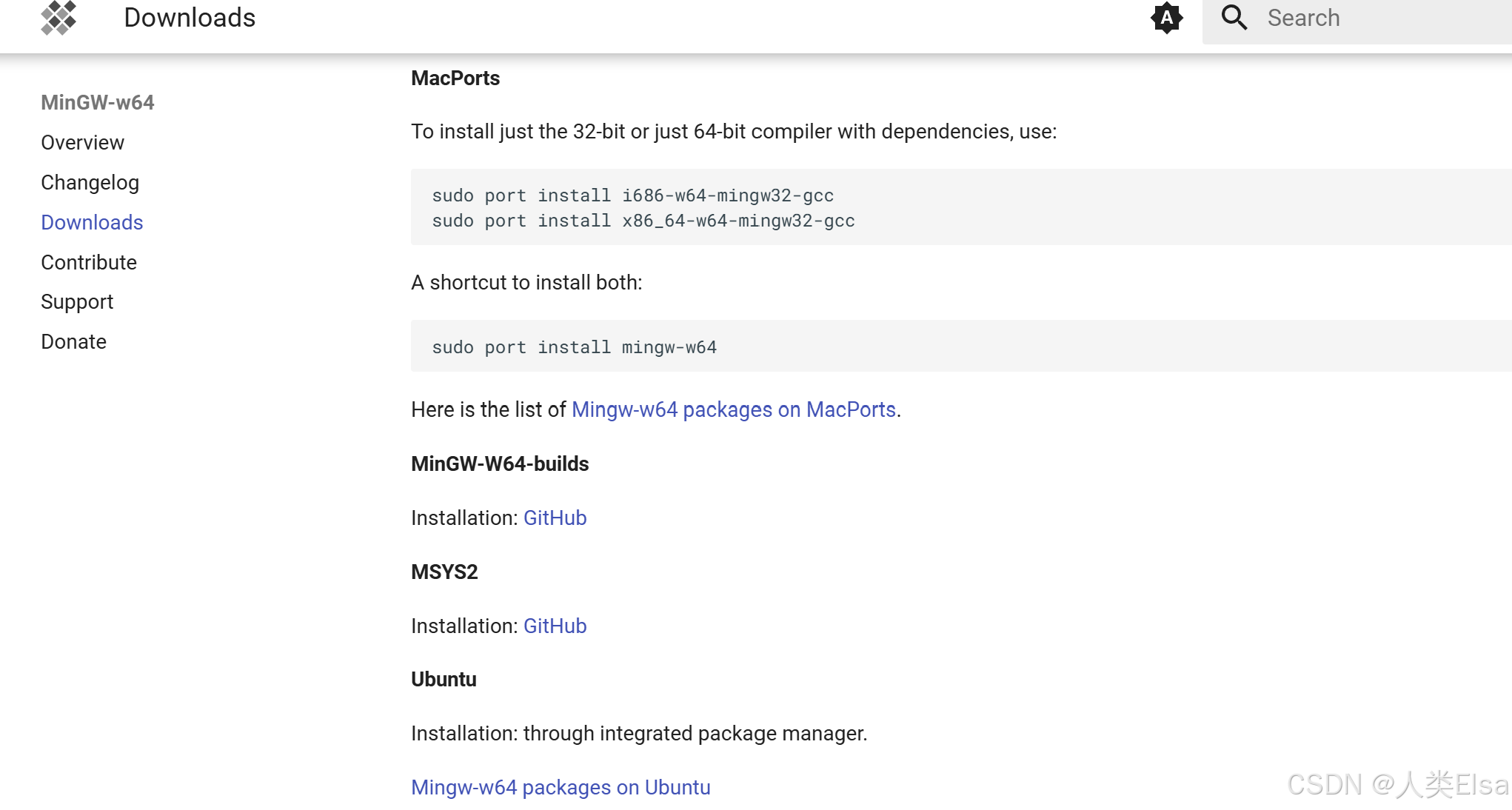This screenshot has width=1512, height=810.
Task: Open the Changelog sidebar page
Action: pyautogui.click(x=90, y=182)
